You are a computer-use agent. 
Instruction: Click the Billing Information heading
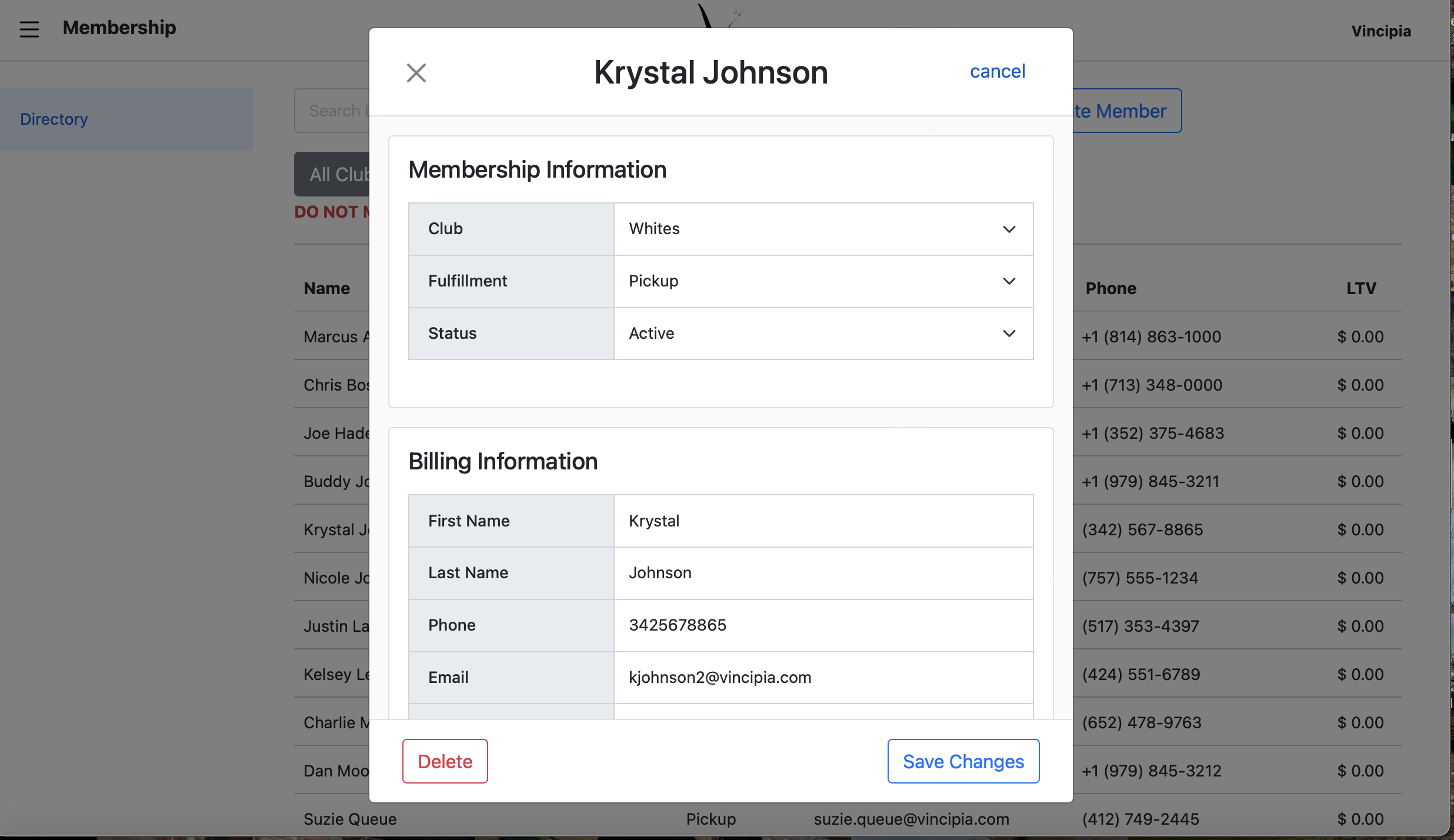tap(503, 462)
